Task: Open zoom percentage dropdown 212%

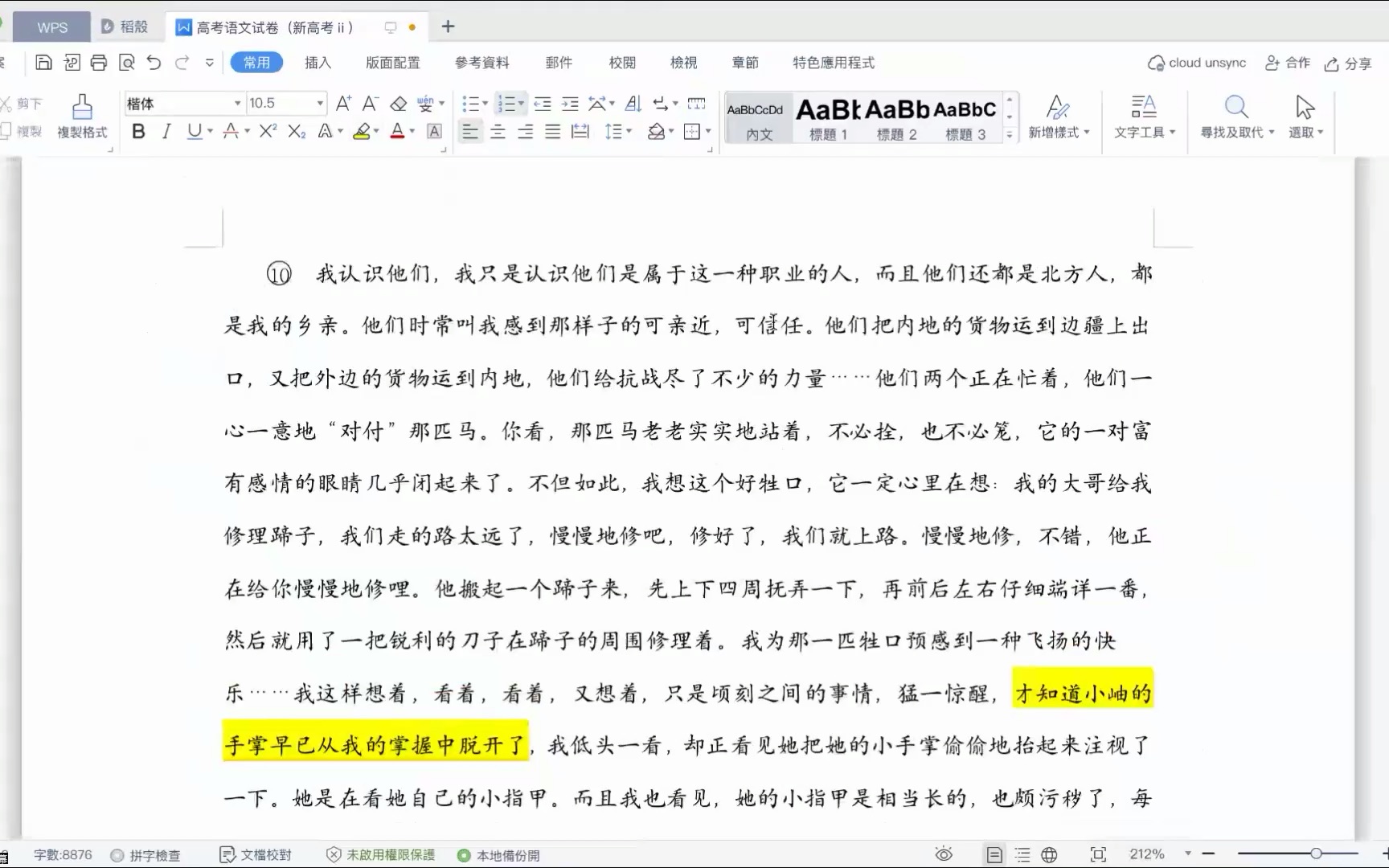Action: coord(1187,854)
